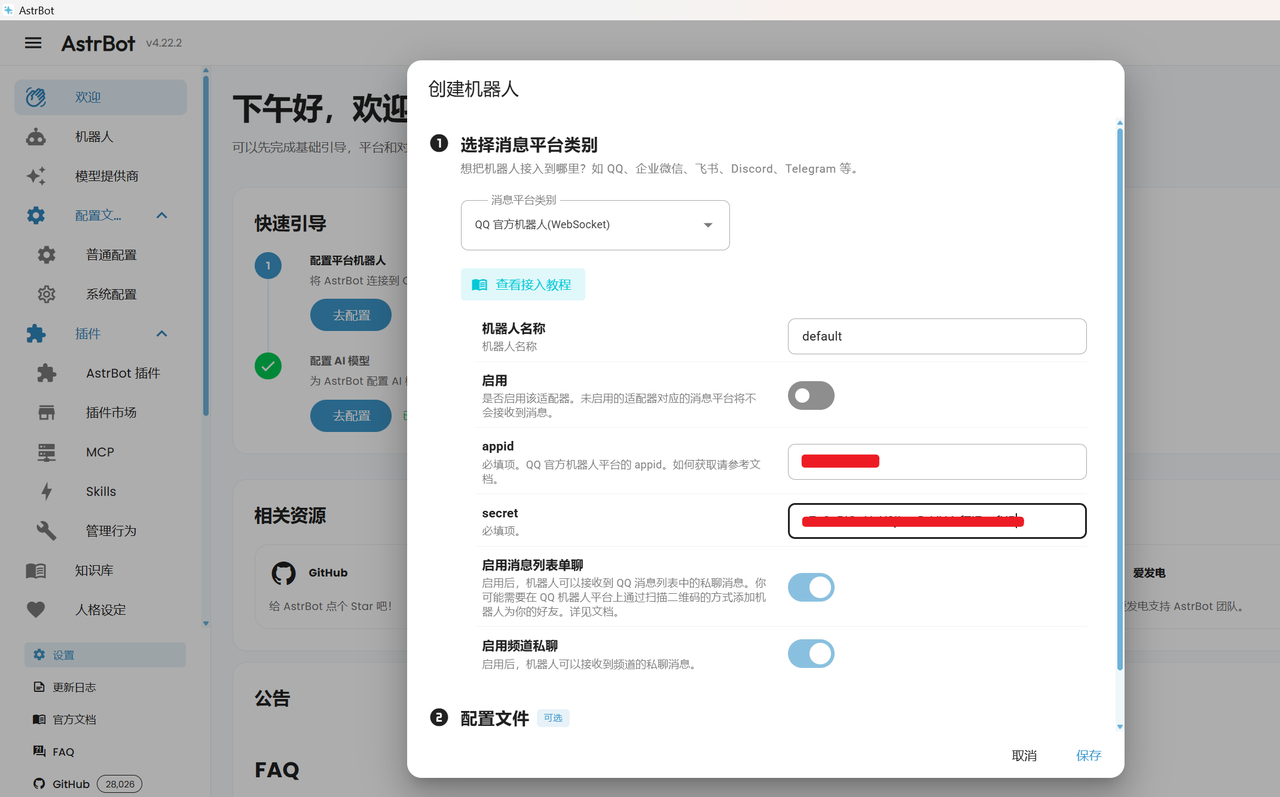The height and width of the screenshot is (797, 1280).
Task: Click the puzzle icon beside 插件
Action: click(x=36, y=334)
